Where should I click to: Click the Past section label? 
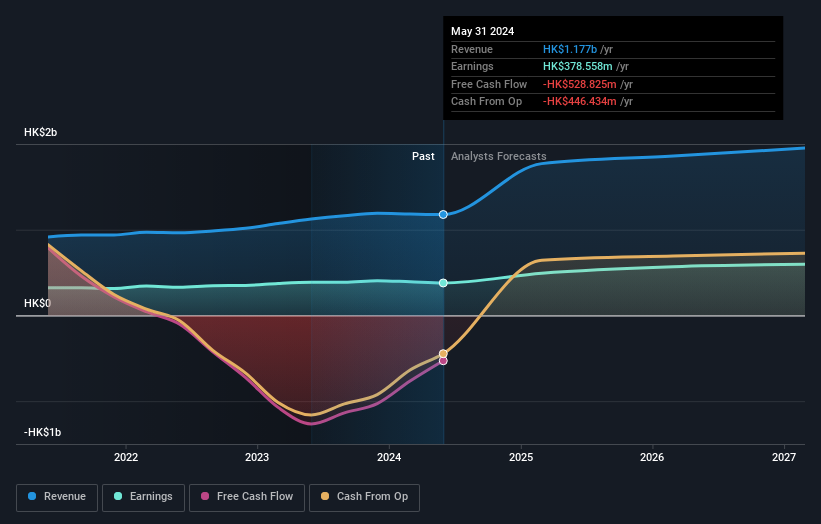[x=423, y=157]
